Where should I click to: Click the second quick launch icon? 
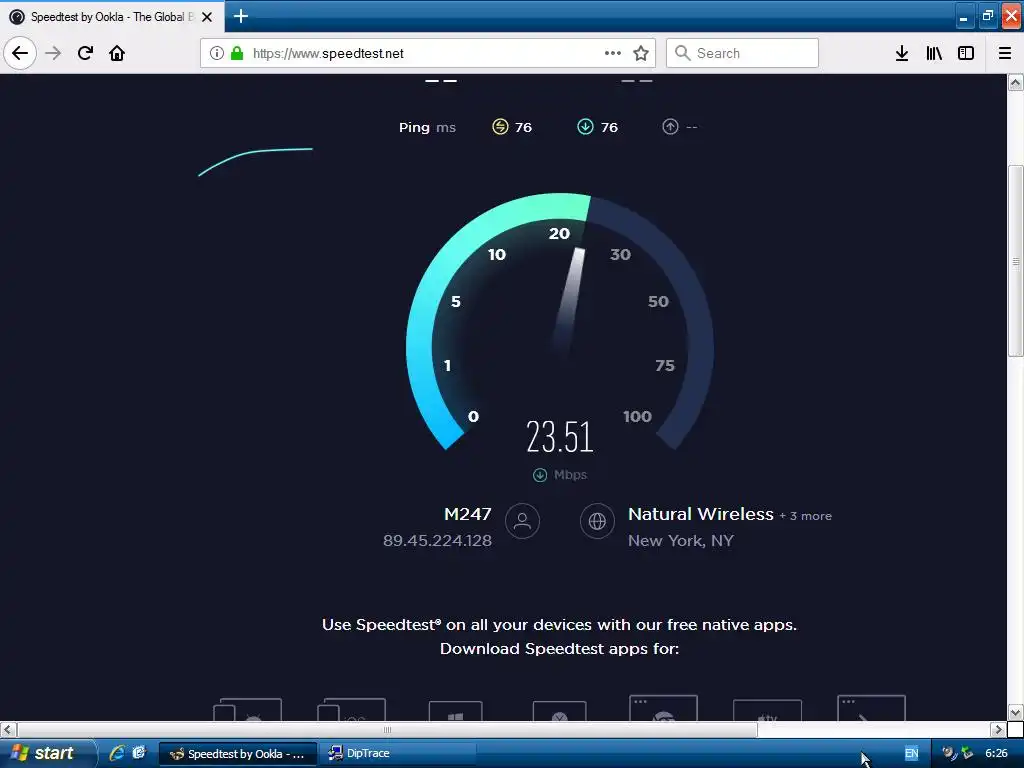[139, 753]
